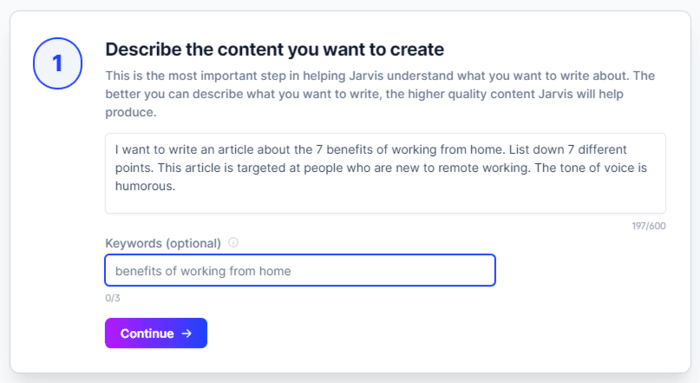Click the 197/600 character counter

pyautogui.click(x=648, y=226)
